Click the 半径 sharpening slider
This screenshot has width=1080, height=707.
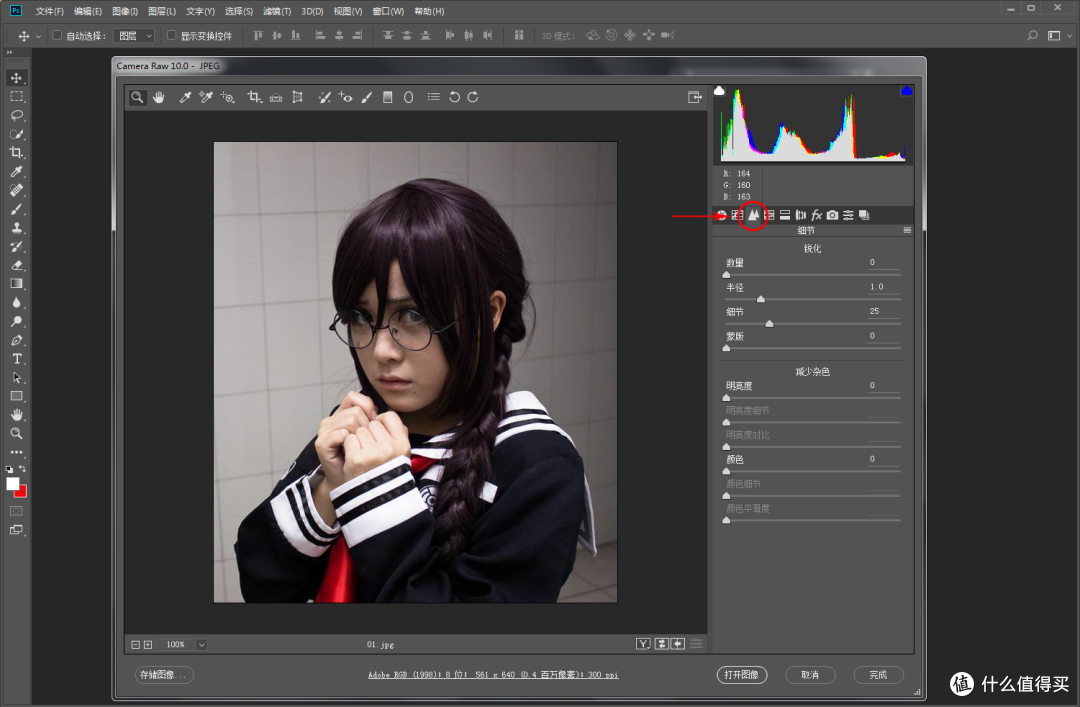760,297
